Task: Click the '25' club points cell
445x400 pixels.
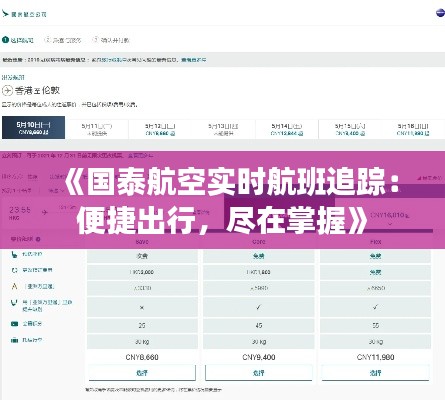Action: (142, 325)
